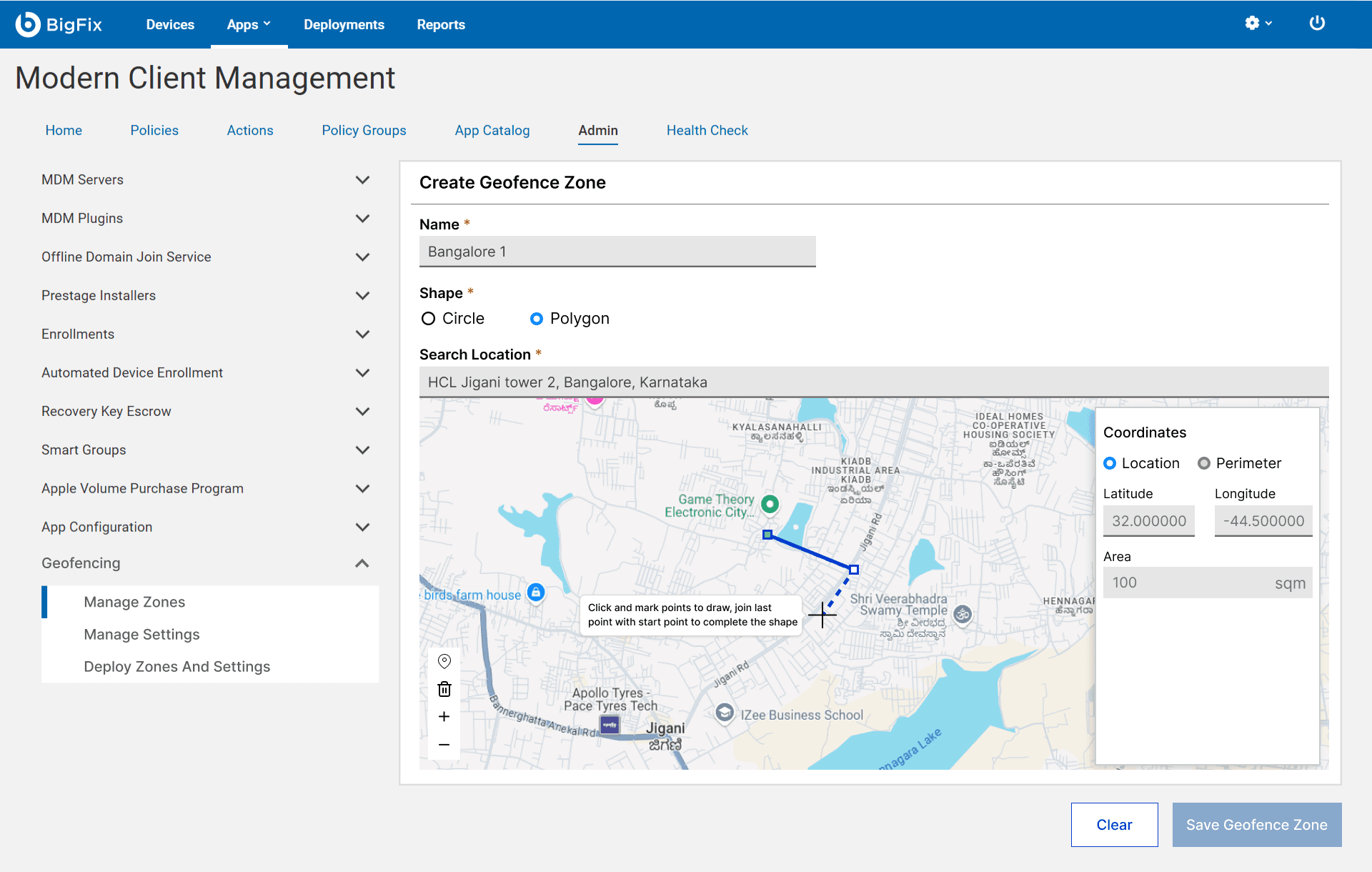Click Save Geofence Zone button

(1257, 825)
